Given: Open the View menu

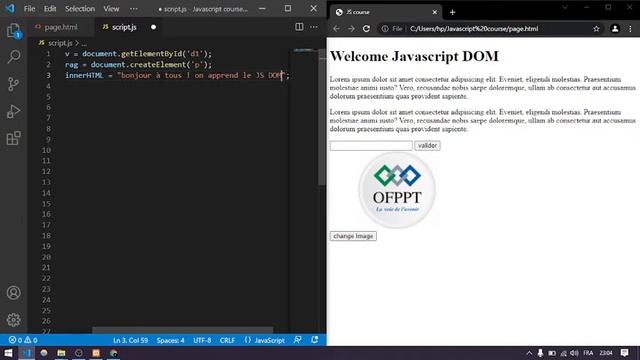Looking at the screenshot, I should click(111, 9).
